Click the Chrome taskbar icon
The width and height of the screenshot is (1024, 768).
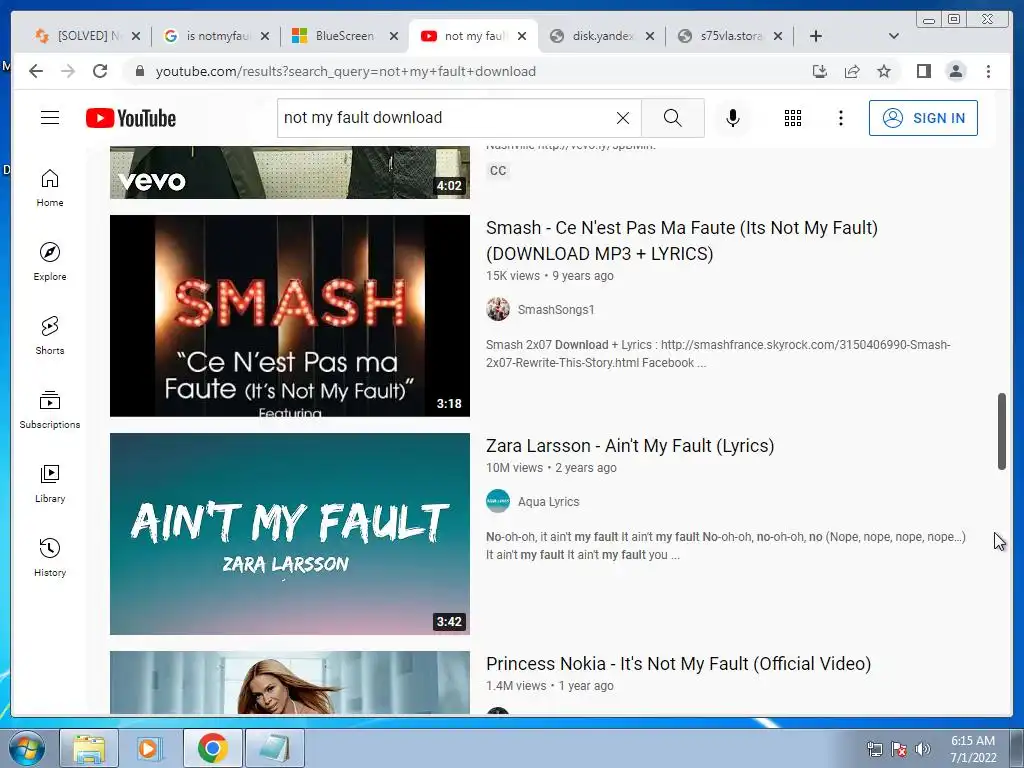point(213,748)
